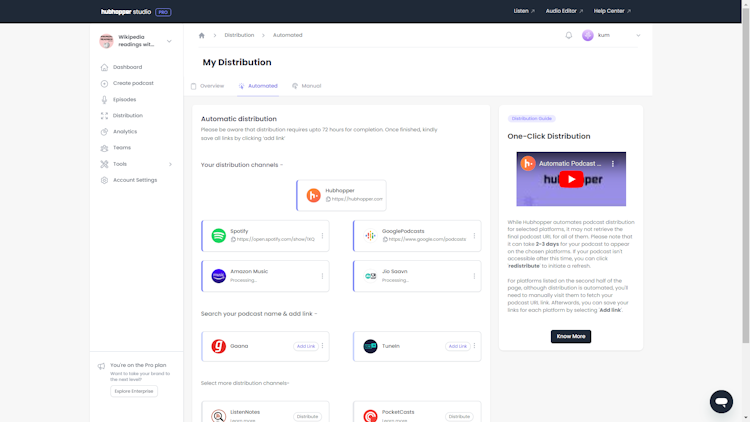
Task: Open the chat support widget
Action: [x=721, y=401]
